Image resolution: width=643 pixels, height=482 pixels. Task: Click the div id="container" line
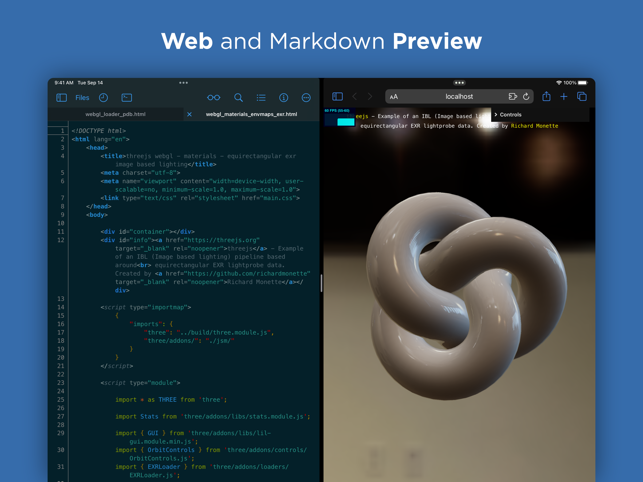click(148, 232)
